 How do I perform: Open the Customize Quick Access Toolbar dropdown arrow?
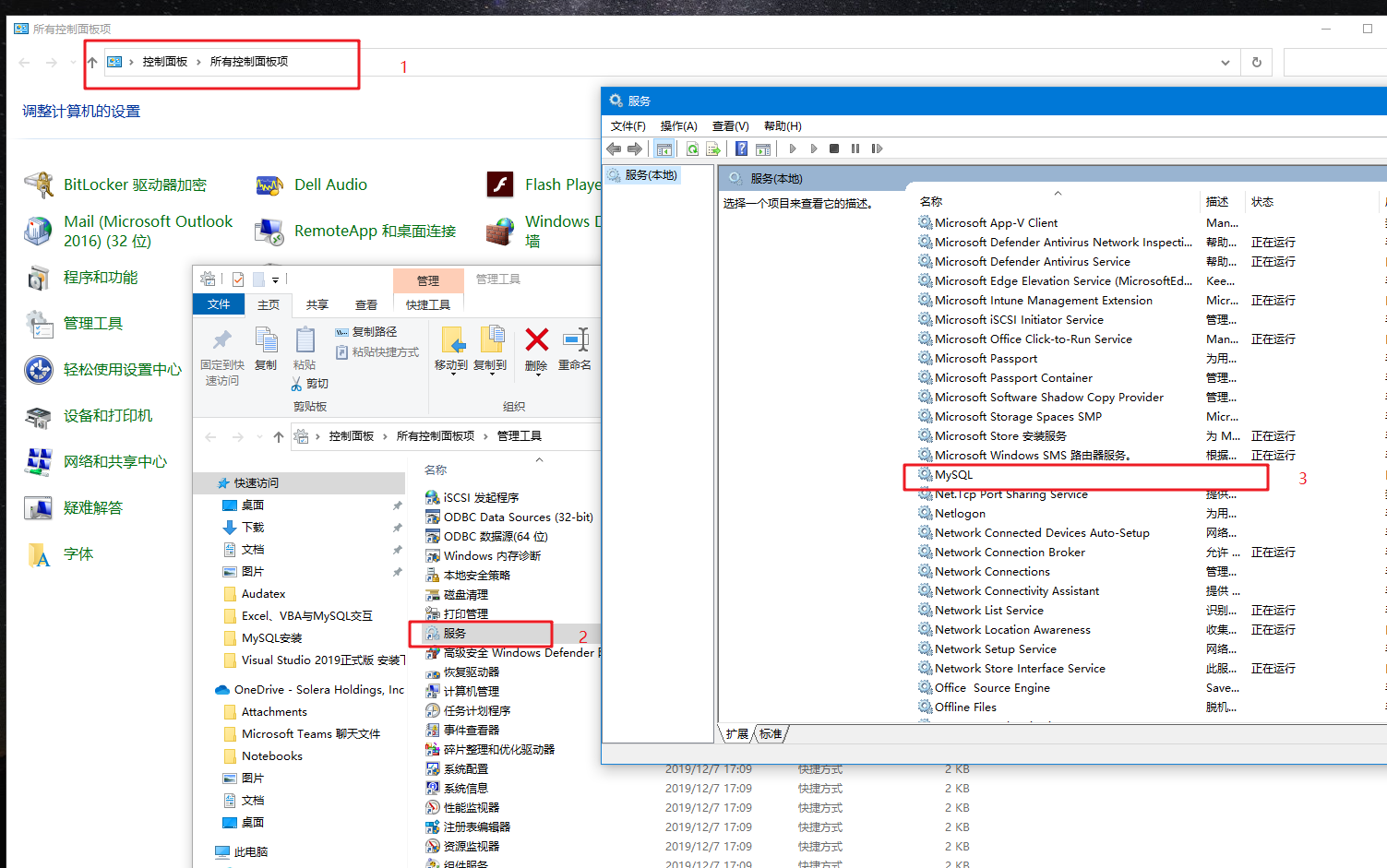(276, 279)
